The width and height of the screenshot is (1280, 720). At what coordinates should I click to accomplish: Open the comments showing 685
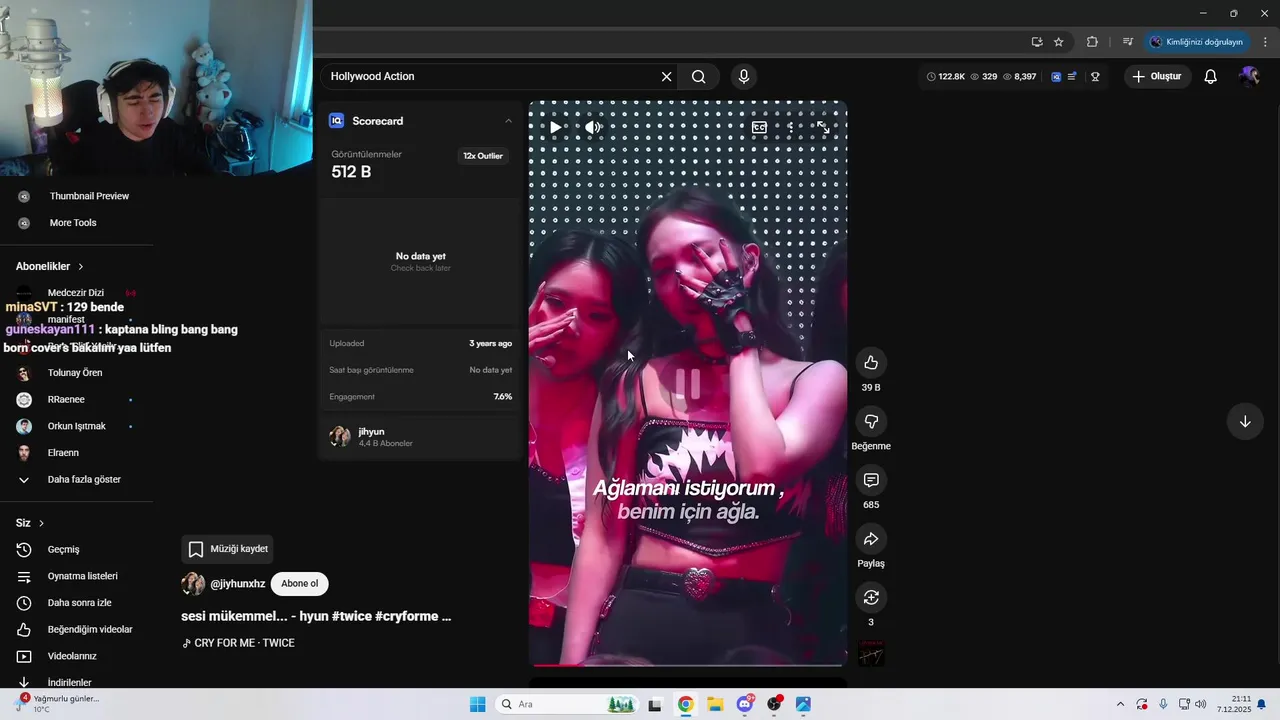click(x=871, y=481)
